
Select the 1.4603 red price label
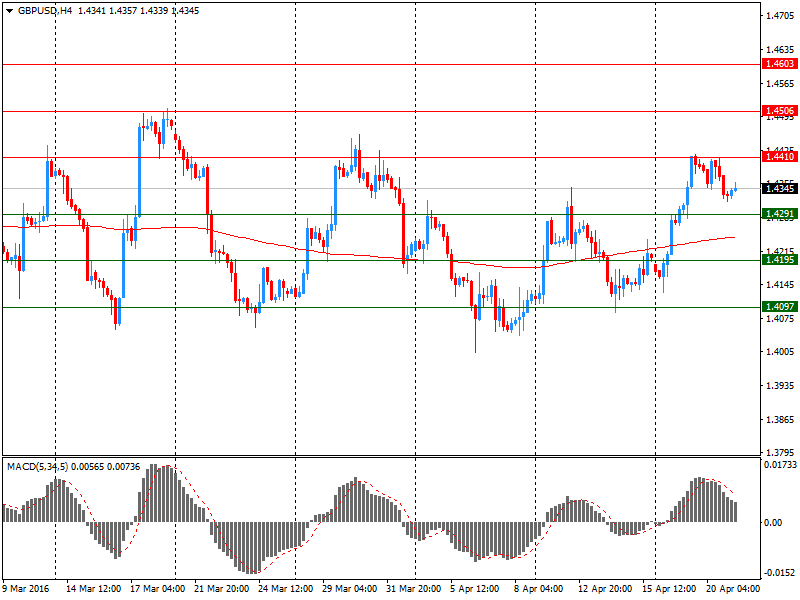tap(780, 64)
